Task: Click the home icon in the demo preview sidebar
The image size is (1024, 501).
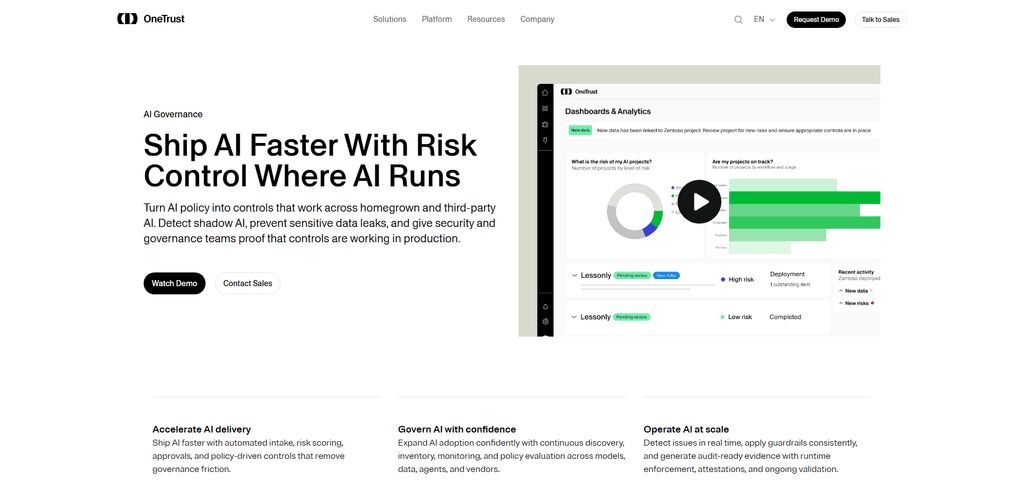Action: click(545, 93)
